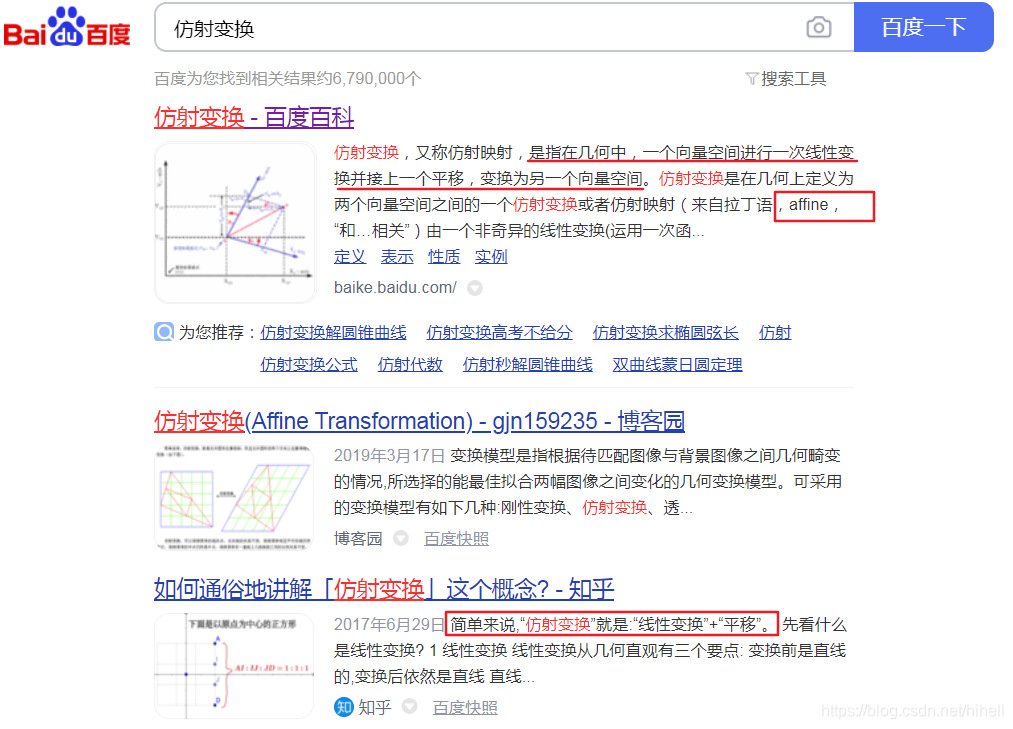Expand source info arrow next to 知乎
1013x729 pixels.
coord(409,707)
